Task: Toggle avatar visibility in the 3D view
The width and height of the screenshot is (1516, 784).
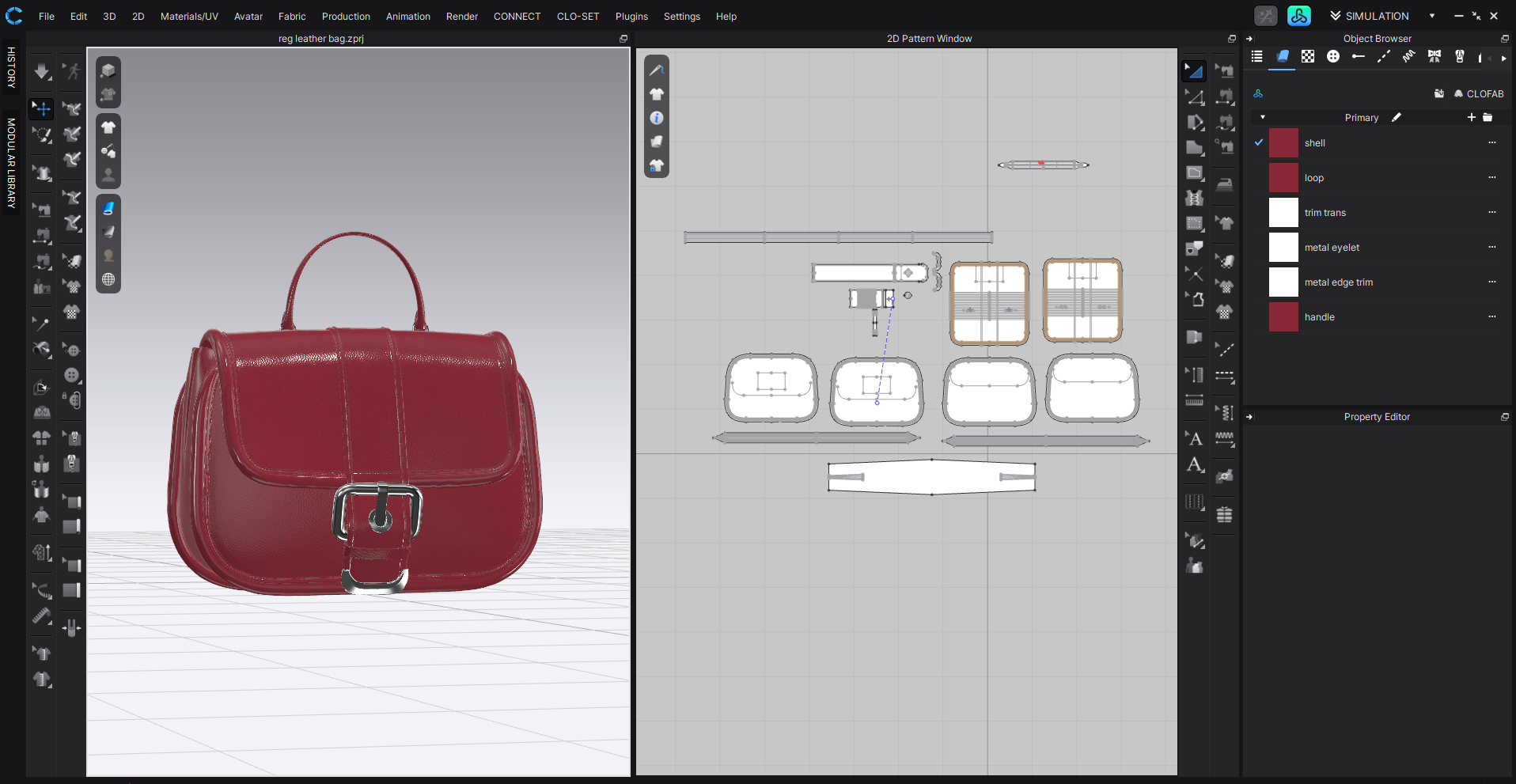Action: click(x=108, y=176)
